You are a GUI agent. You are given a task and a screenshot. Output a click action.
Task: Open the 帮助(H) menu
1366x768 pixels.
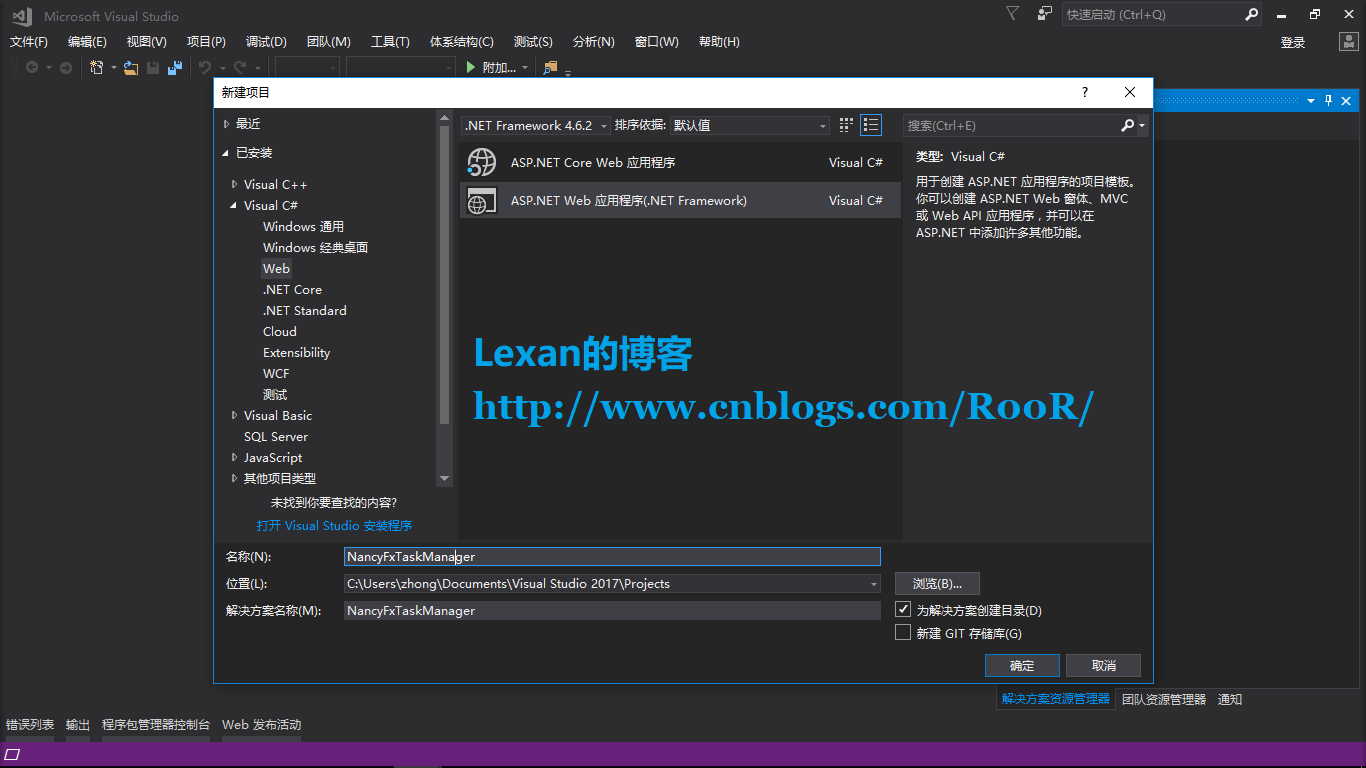[x=719, y=42]
